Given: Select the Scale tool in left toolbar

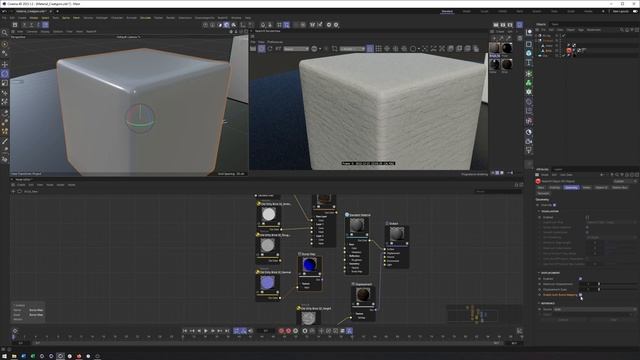Looking at the screenshot, I should (x=4, y=83).
